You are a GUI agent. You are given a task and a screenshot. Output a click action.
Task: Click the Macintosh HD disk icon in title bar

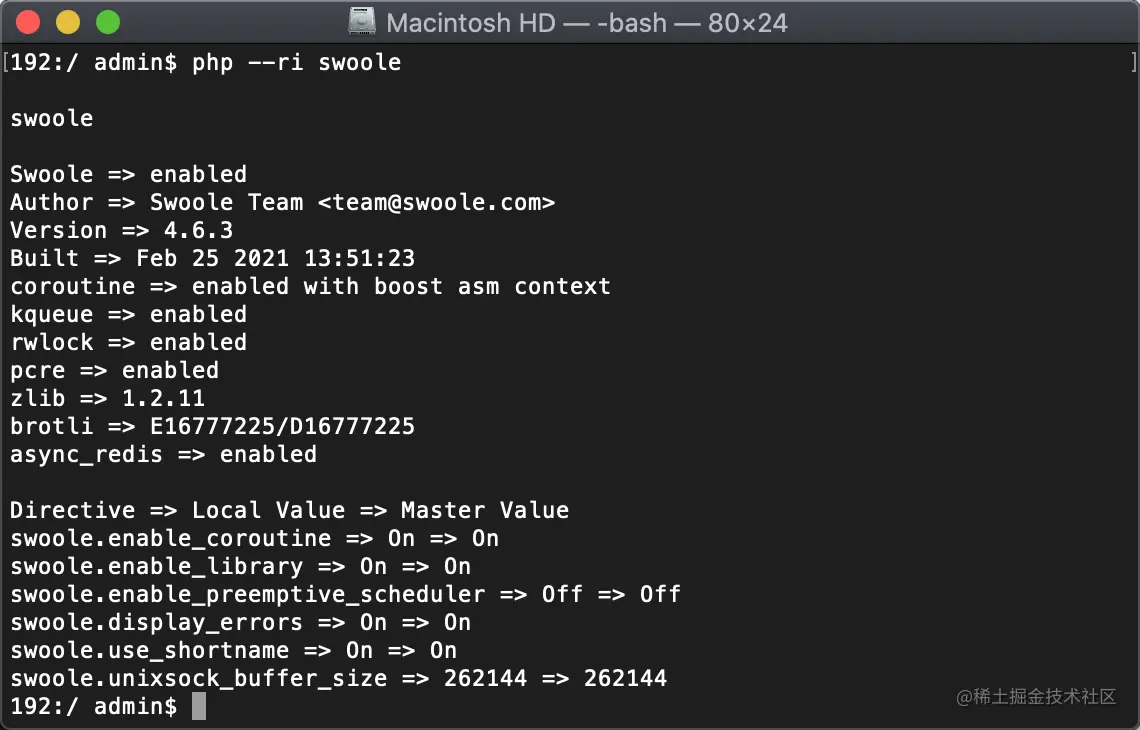(362, 22)
